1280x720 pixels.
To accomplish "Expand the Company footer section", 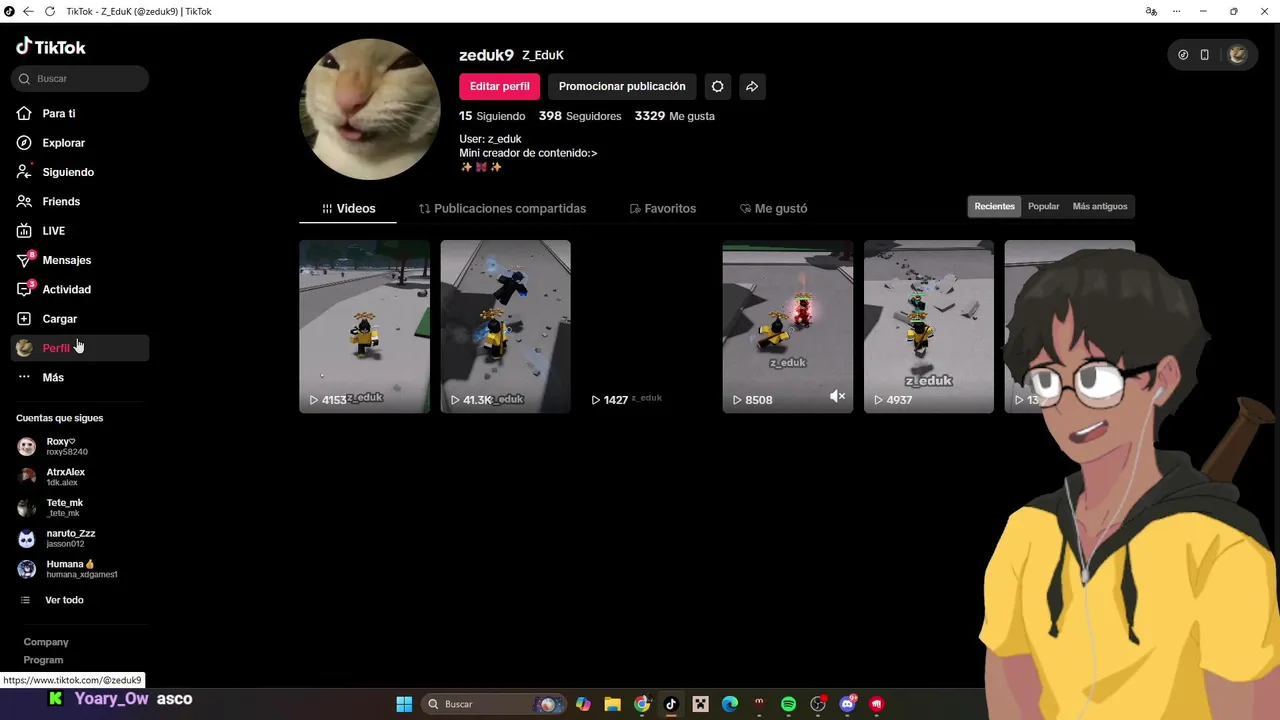I will coord(46,642).
